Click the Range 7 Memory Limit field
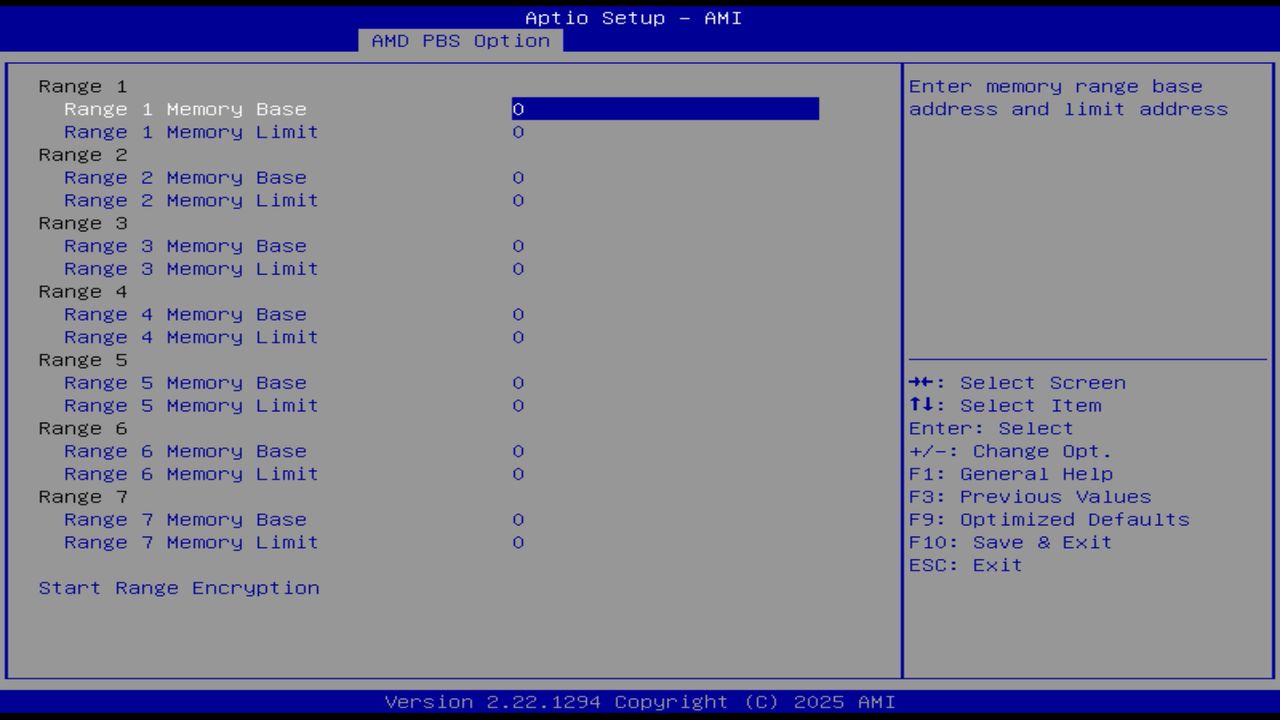This screenshot has height=720, width=1280. point(190,542)
